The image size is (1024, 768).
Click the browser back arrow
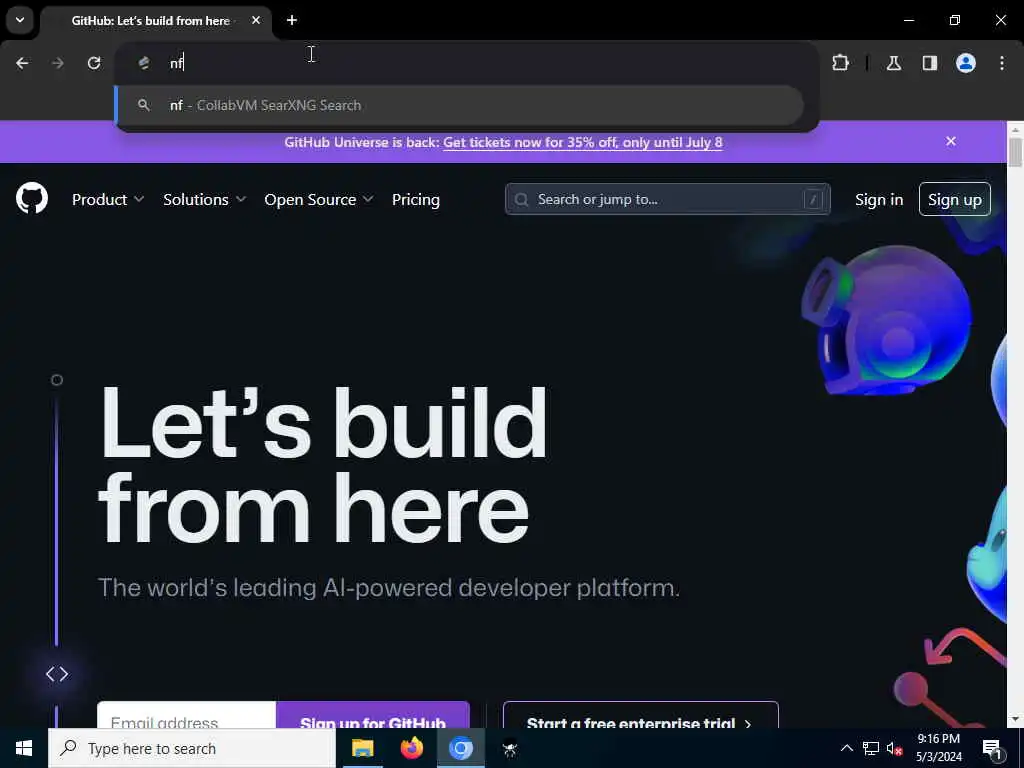[22, 63]
